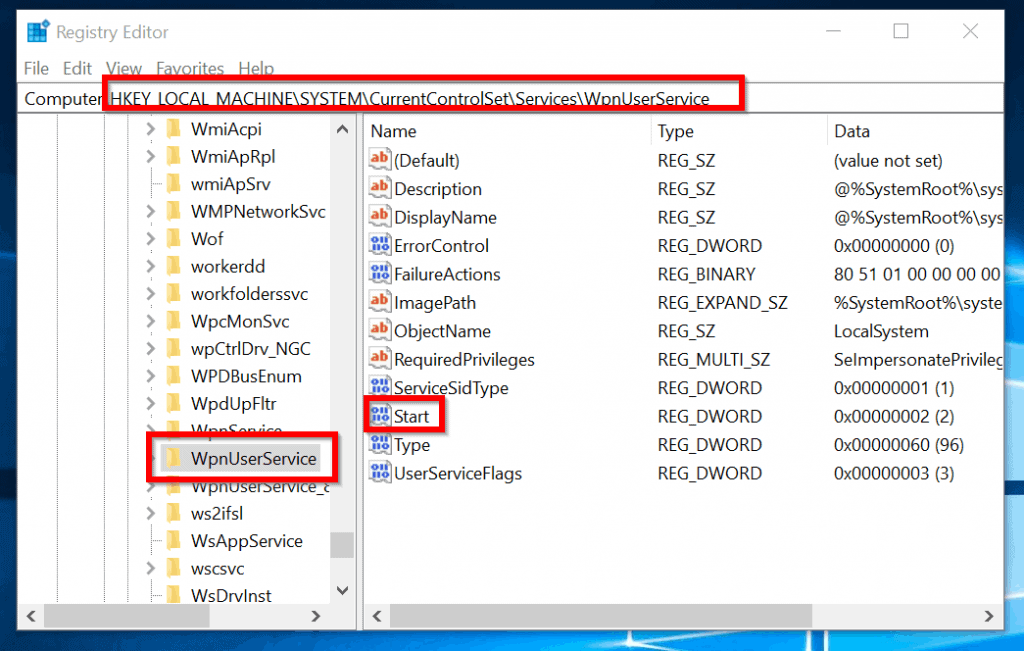This screenshot has height=651, width=1024.
Task: Expand the WmiAcpi tree node
Action: [151, 129]
